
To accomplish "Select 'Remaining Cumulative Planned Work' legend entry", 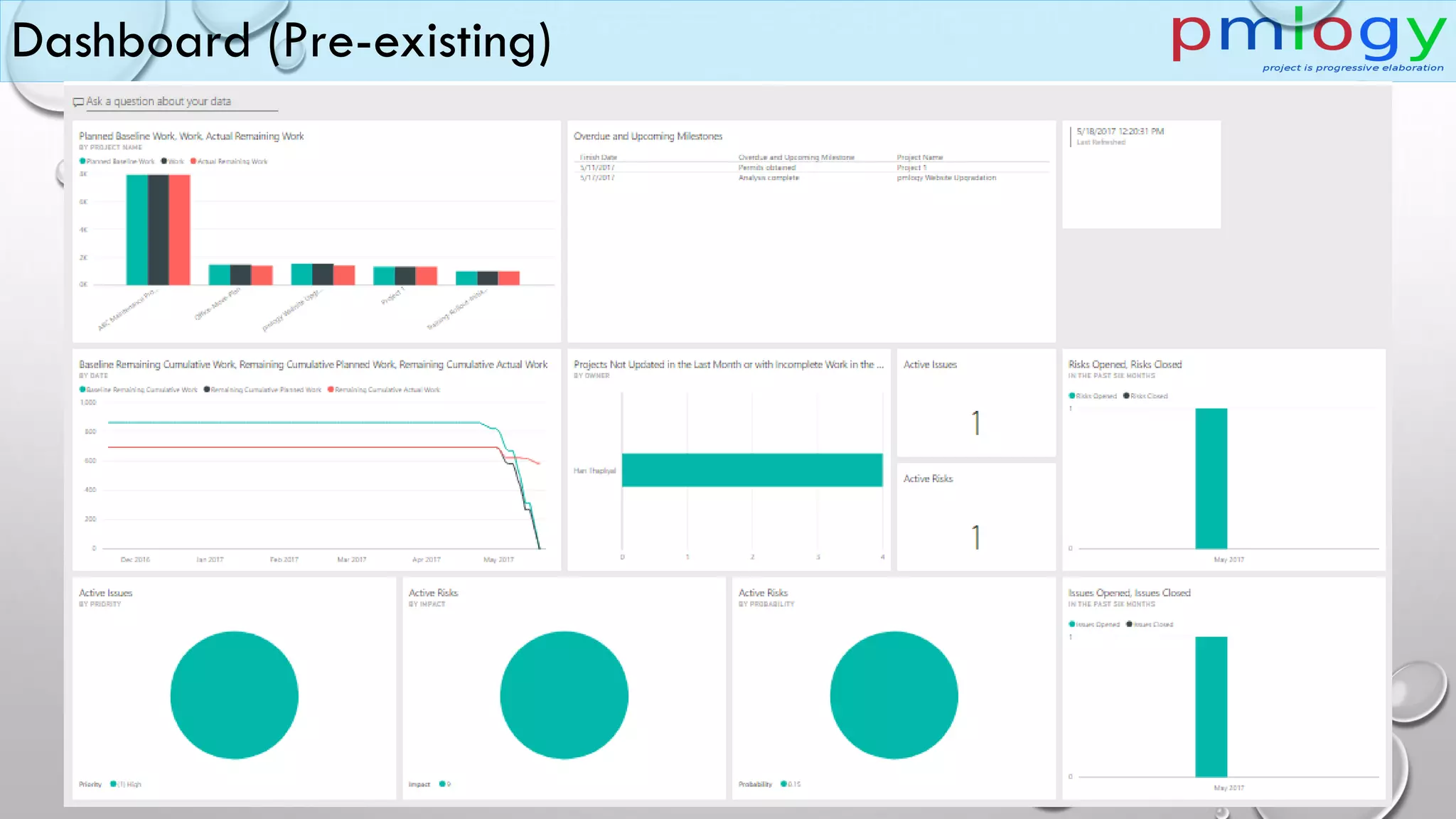I will 263,390.
